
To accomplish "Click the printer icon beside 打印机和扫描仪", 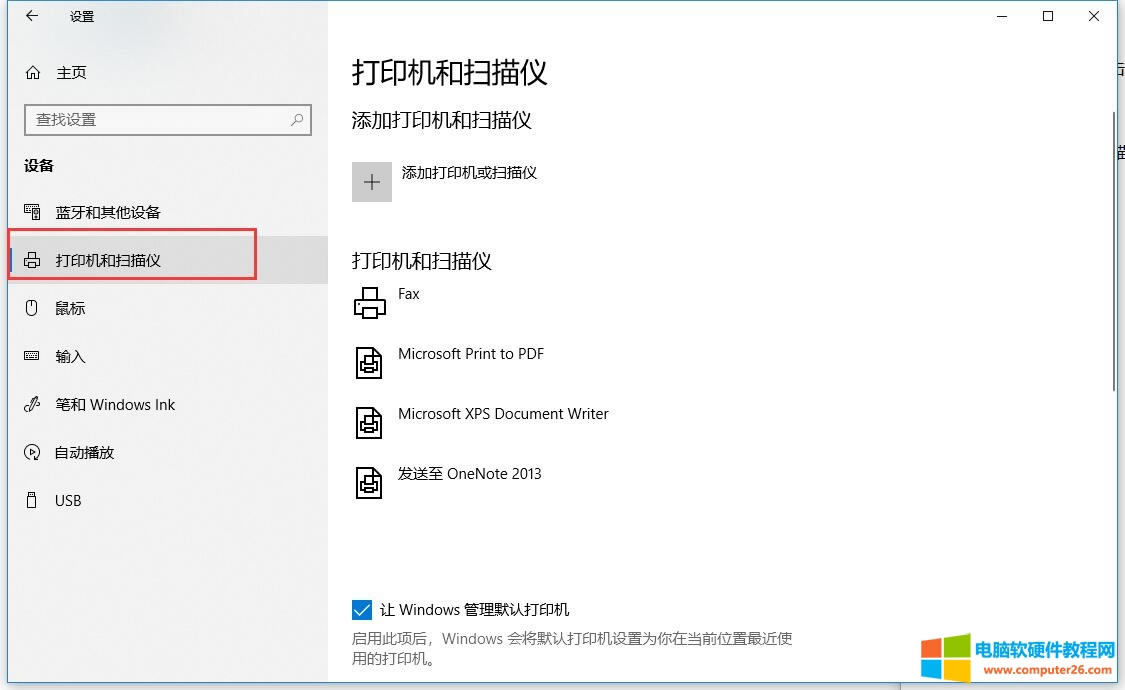I will click(x=32, y=260).
